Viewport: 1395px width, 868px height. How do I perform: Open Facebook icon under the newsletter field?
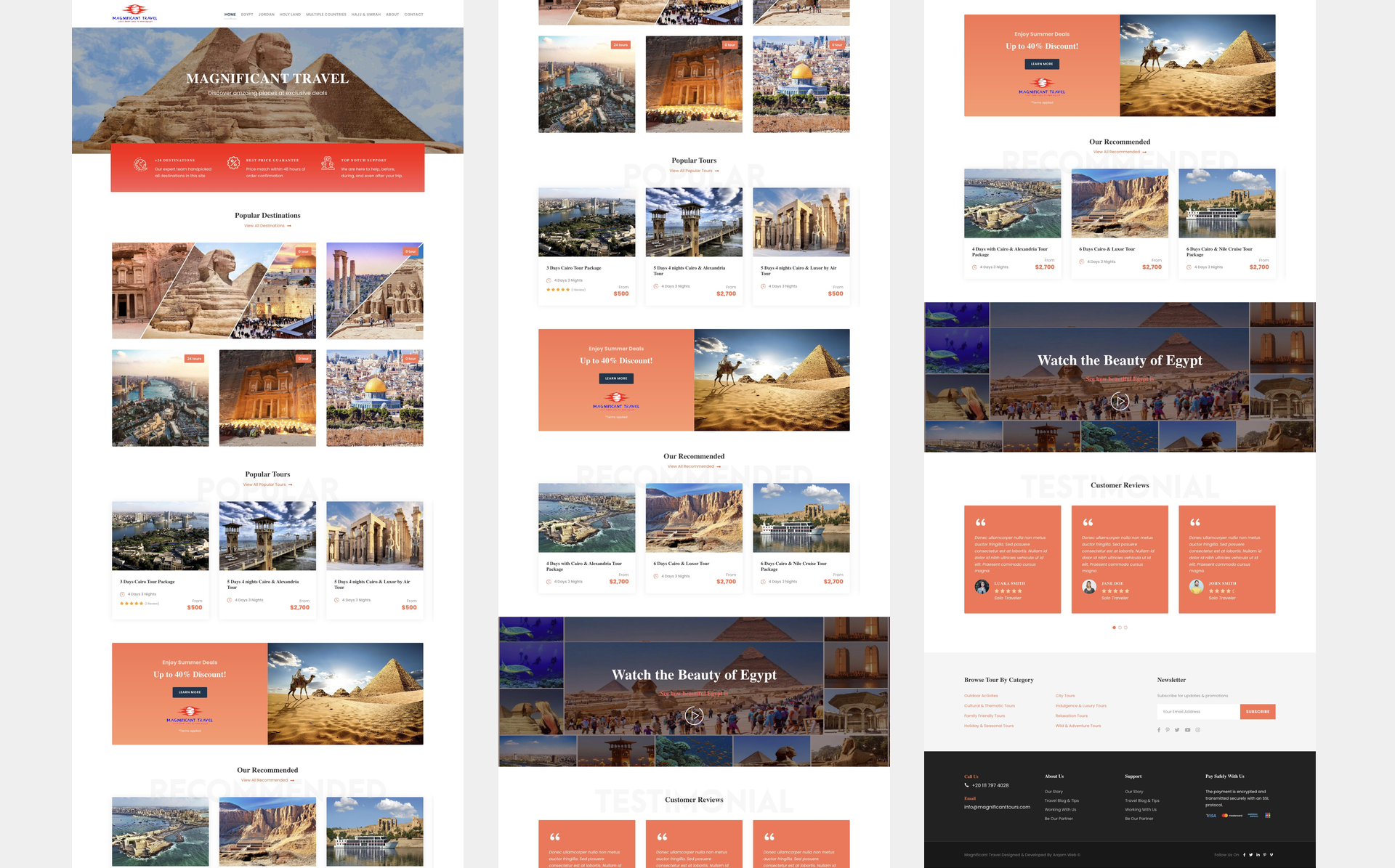[1159, 730]
